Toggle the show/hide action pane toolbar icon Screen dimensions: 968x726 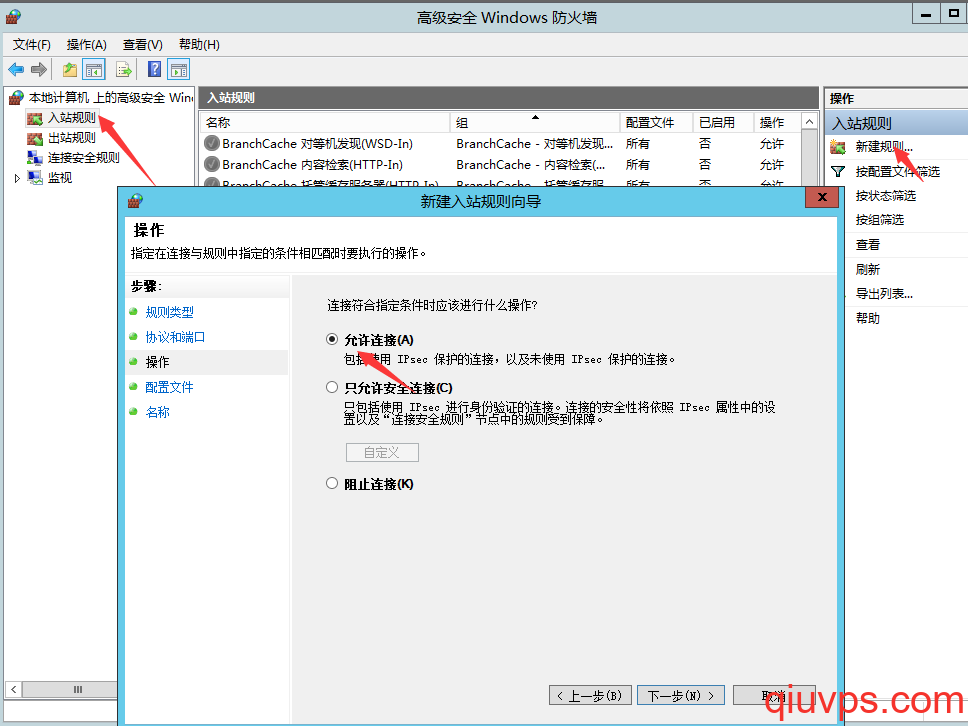pos(179,69)
